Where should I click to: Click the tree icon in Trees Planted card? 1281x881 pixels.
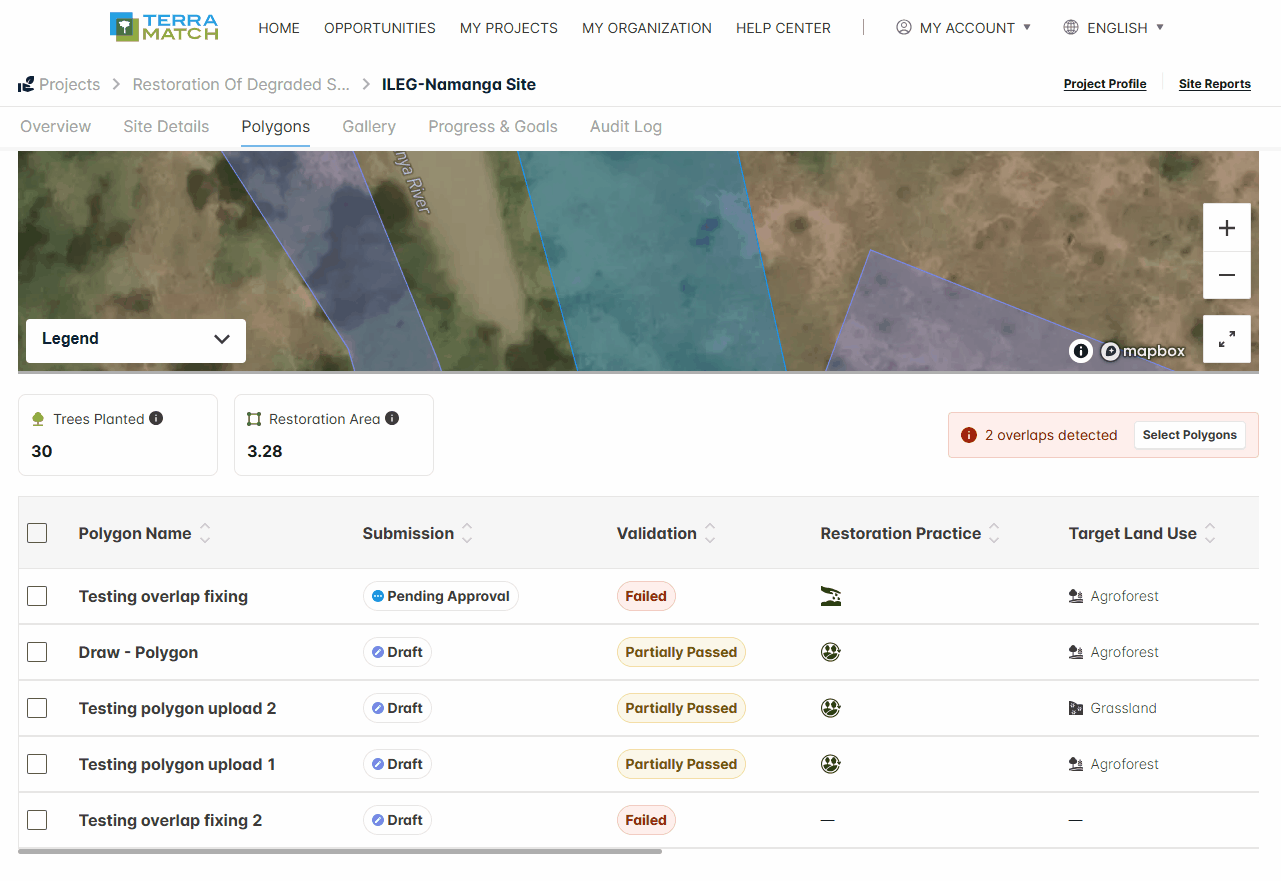39,419
